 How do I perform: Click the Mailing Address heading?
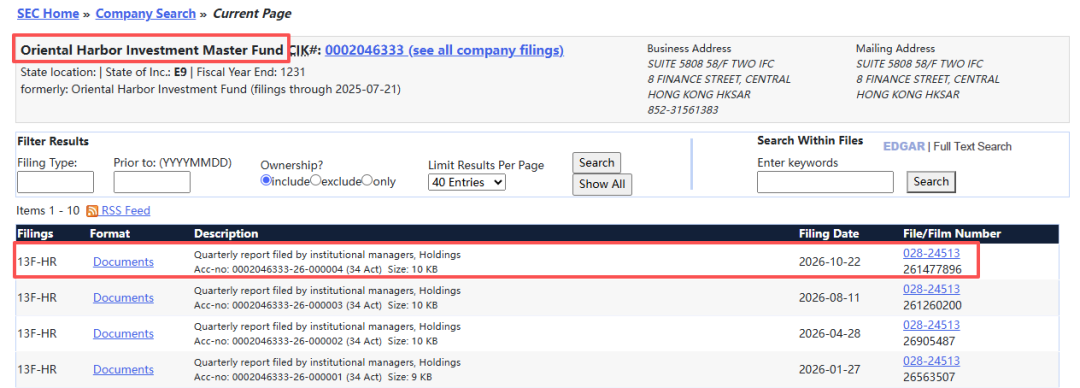point(895,48)
